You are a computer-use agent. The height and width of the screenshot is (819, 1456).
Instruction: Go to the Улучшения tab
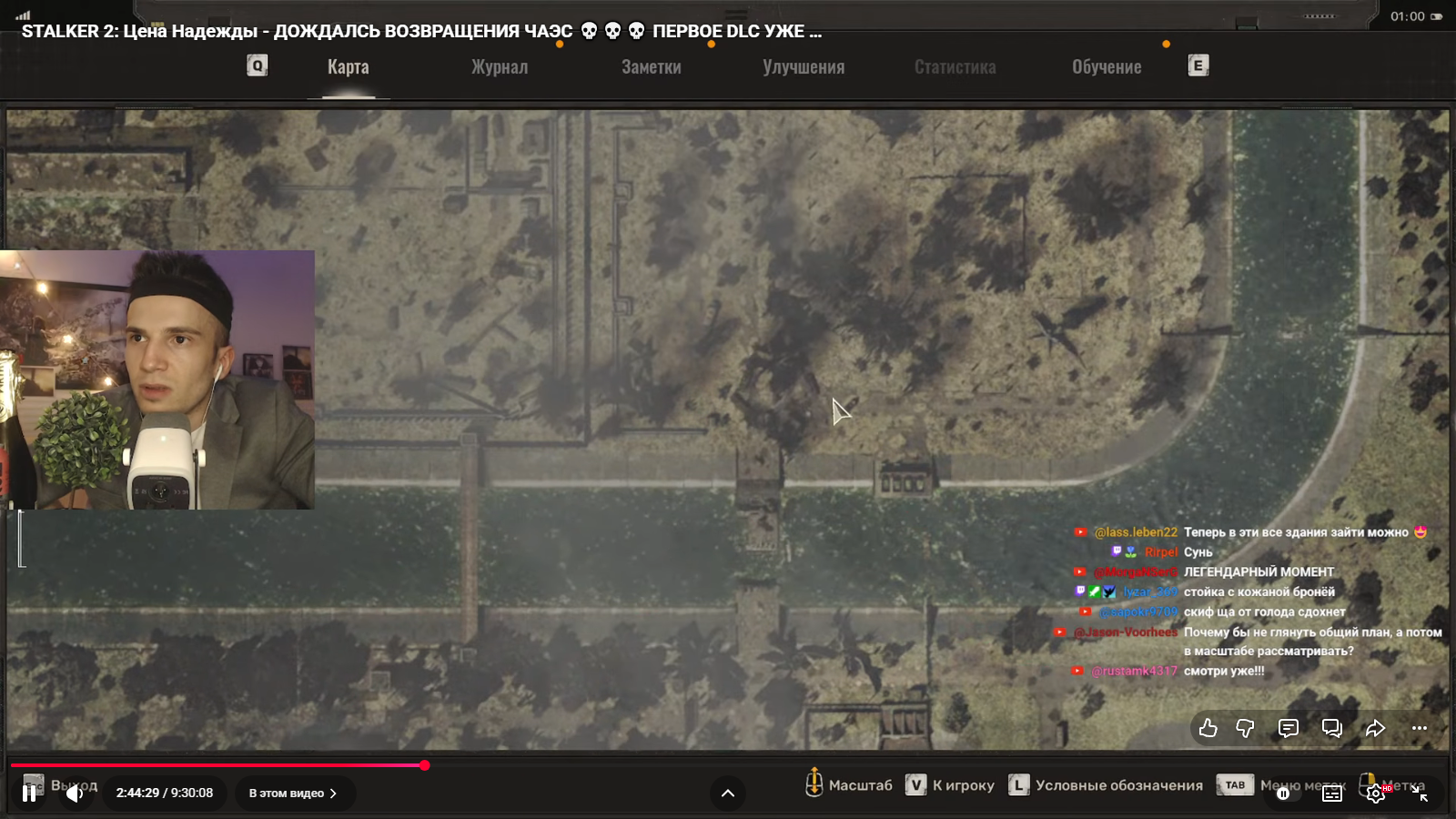click(x=804, y=67)
